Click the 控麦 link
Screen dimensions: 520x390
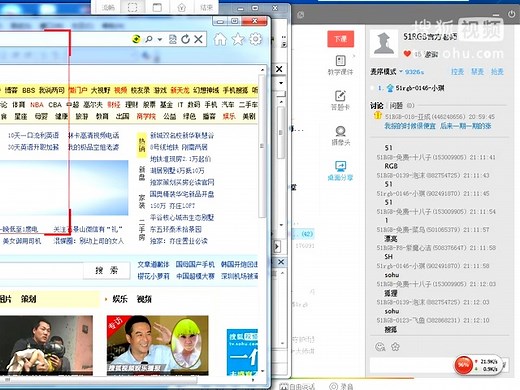coord(457,72)
